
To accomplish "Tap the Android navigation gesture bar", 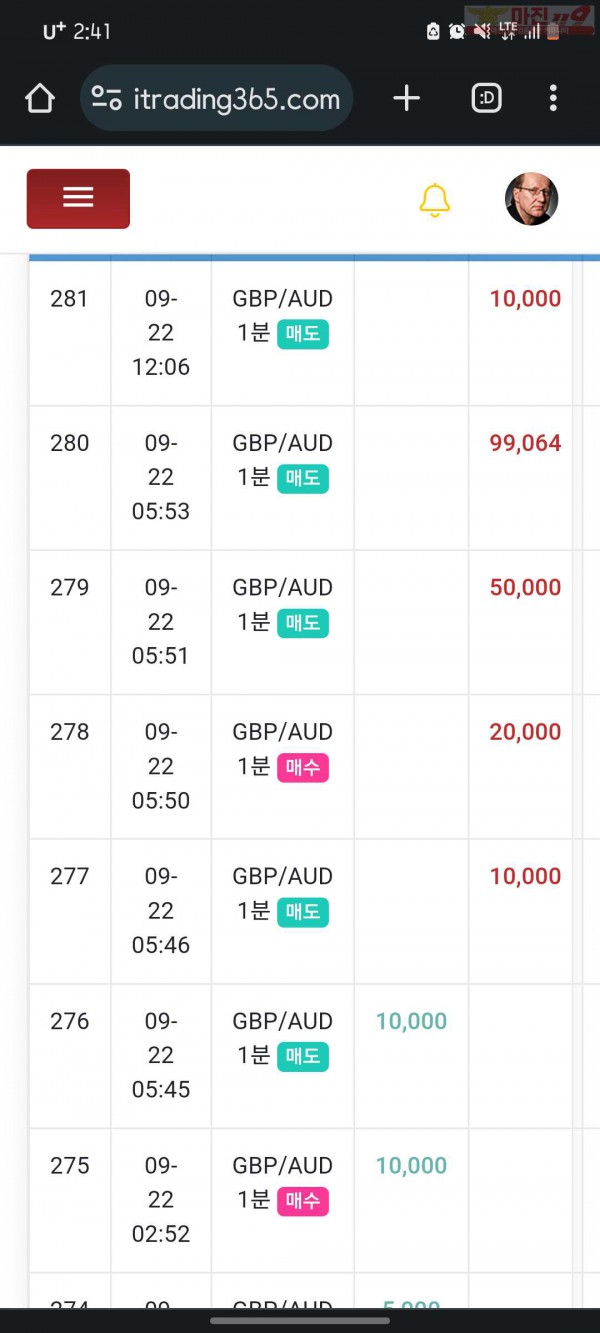I will 300,1320.
